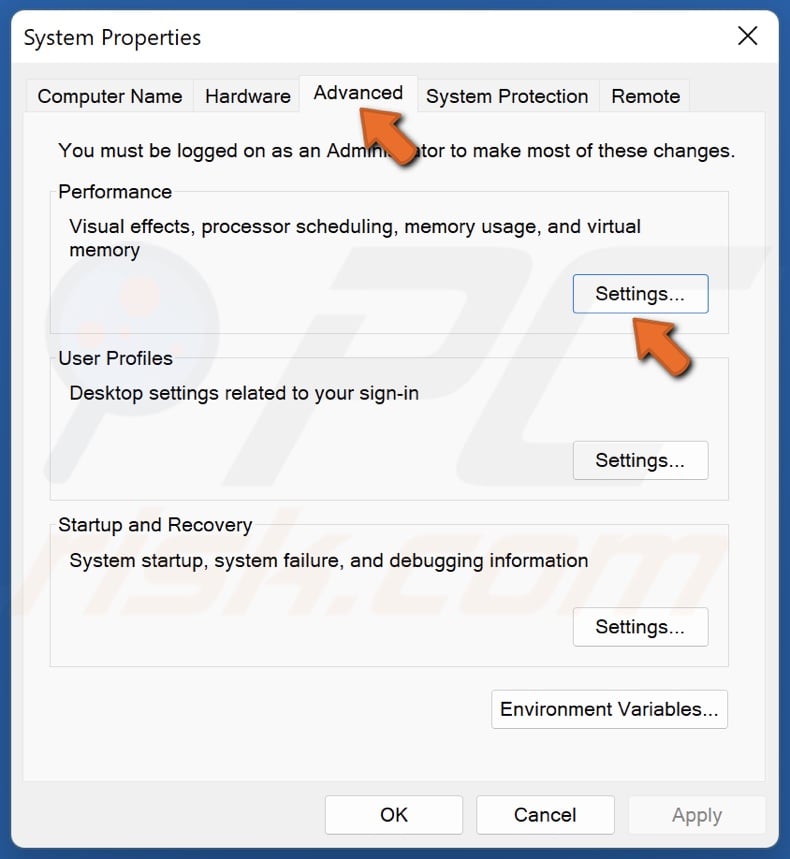
Task: Click the Apply button
Action: tap(697, 815)
